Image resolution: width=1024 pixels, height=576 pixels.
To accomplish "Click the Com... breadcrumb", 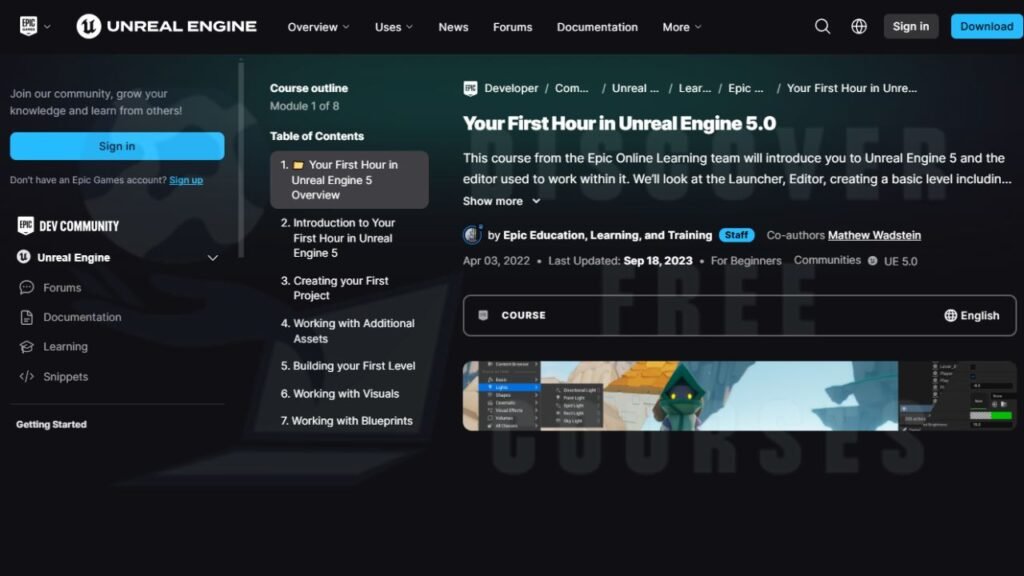I will pos(571,88).
